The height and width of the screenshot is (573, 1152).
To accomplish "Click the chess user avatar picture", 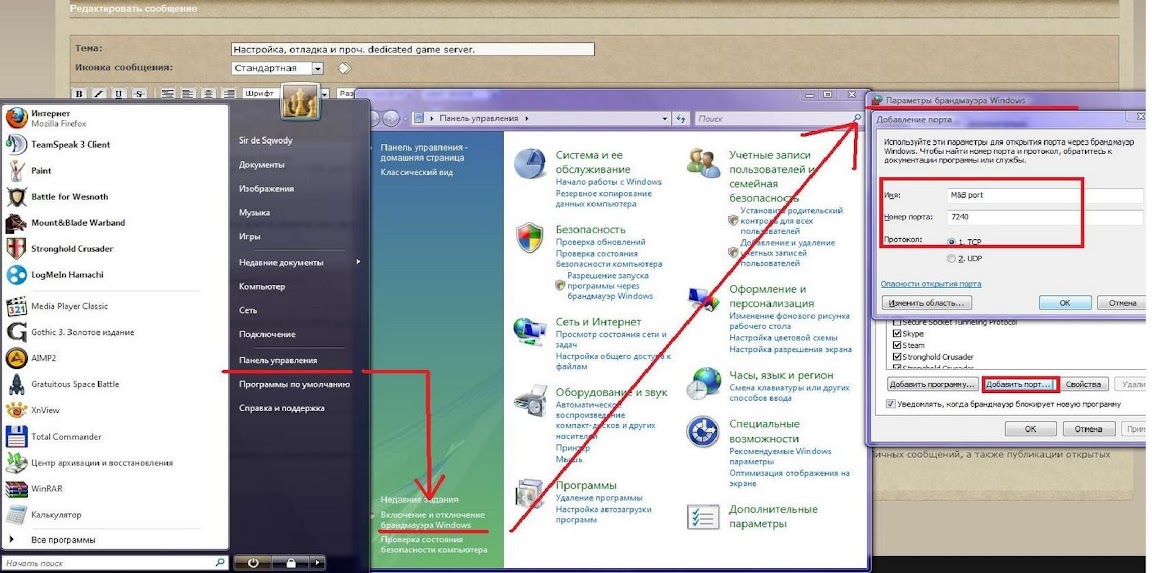I will click(300, 102).
